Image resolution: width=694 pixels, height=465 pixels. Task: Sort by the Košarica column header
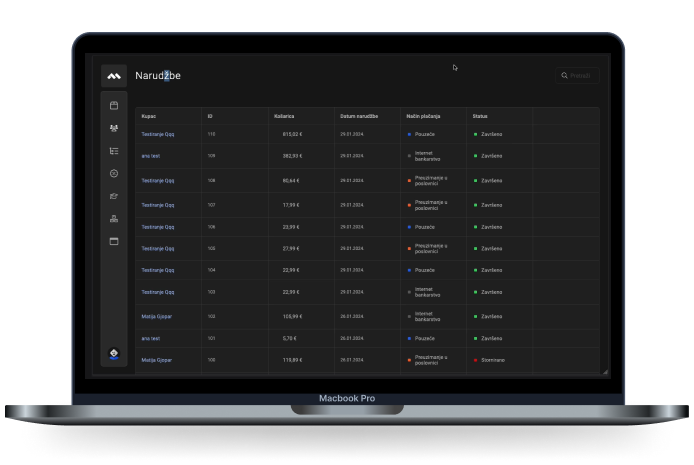coord(284,116)
